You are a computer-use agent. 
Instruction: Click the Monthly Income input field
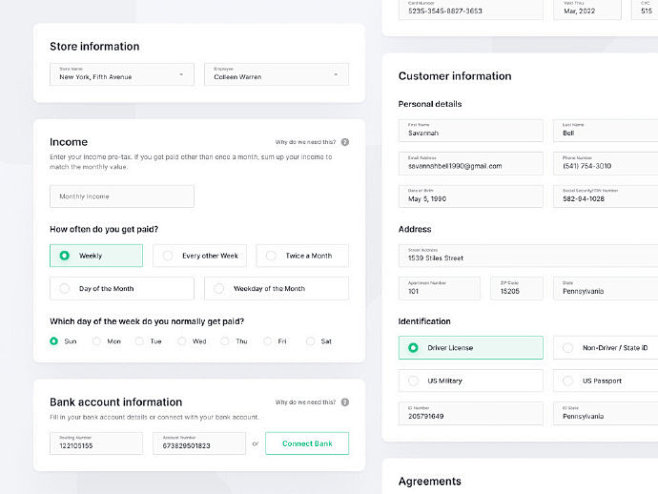tap(122, 197)
